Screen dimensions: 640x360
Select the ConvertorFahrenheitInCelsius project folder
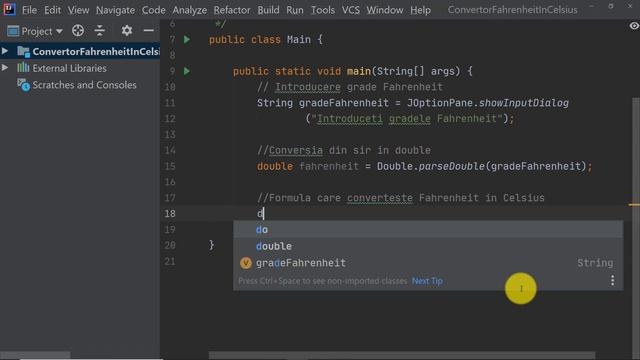pyautogui.click(x=80, y=51)
